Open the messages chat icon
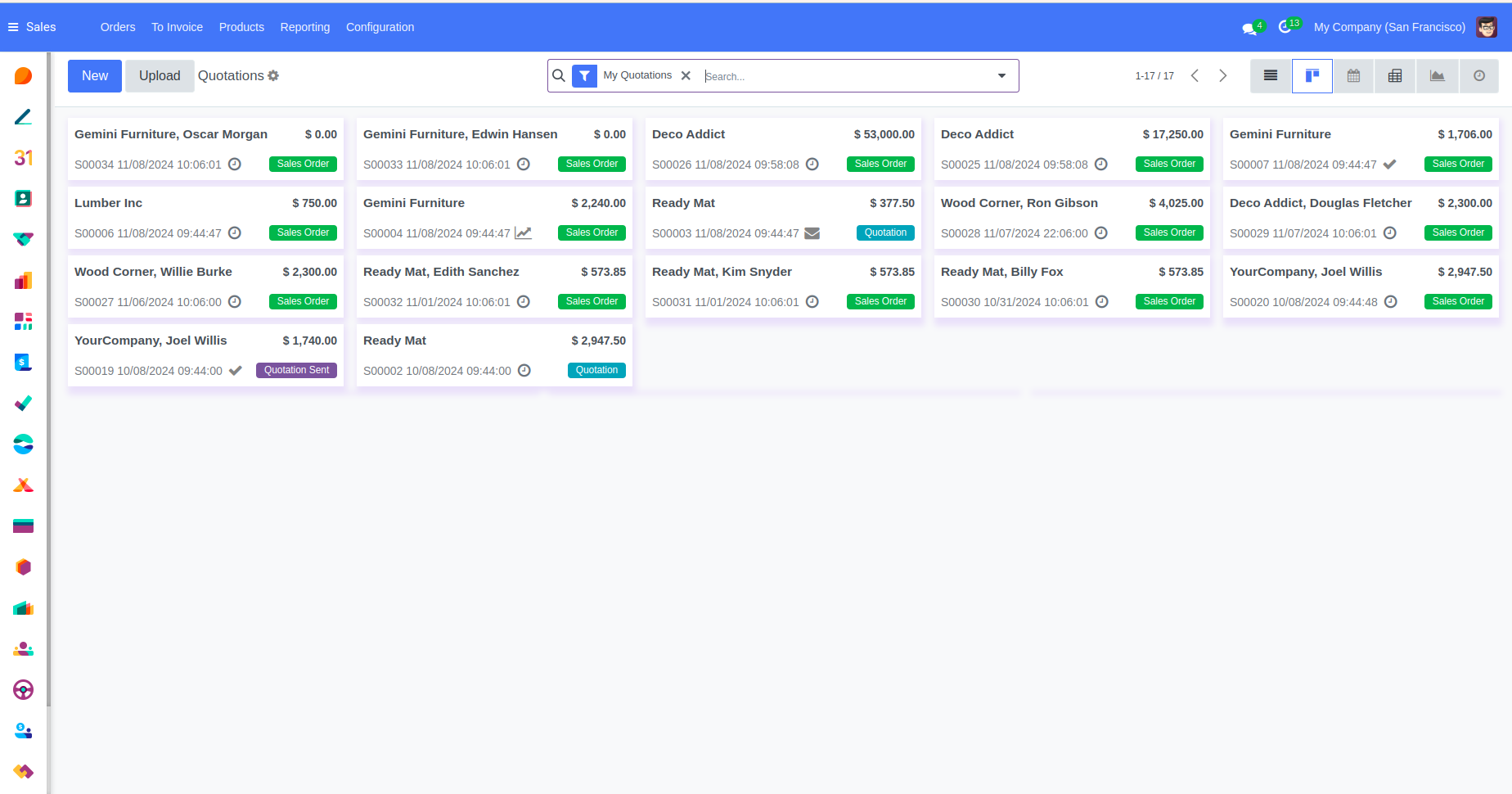Screen dimensions: 1512x794 (1249, 28)
